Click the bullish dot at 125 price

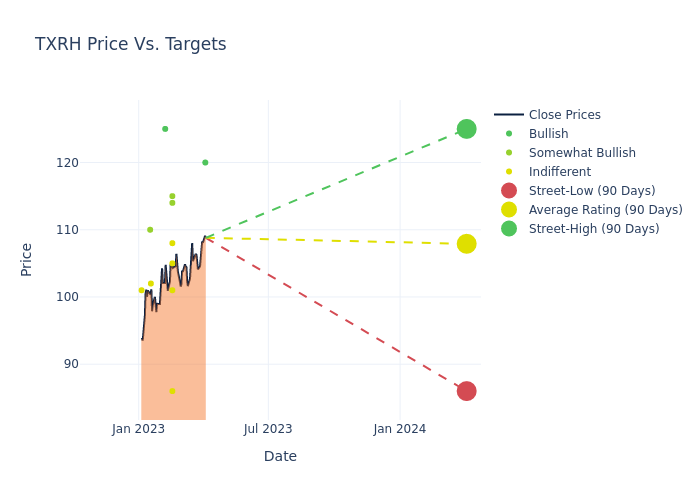165,129
